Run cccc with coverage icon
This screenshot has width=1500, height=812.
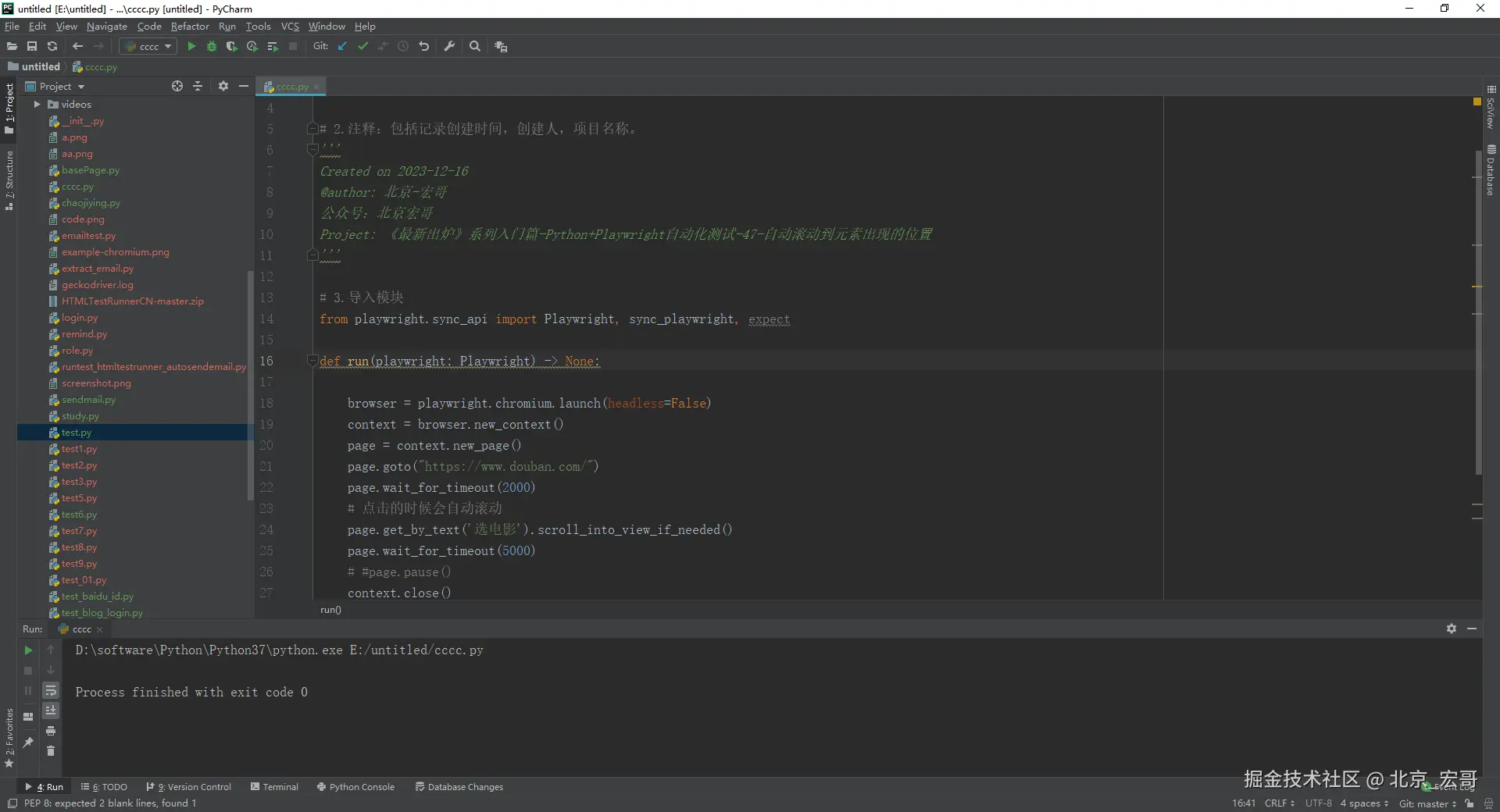232,47
